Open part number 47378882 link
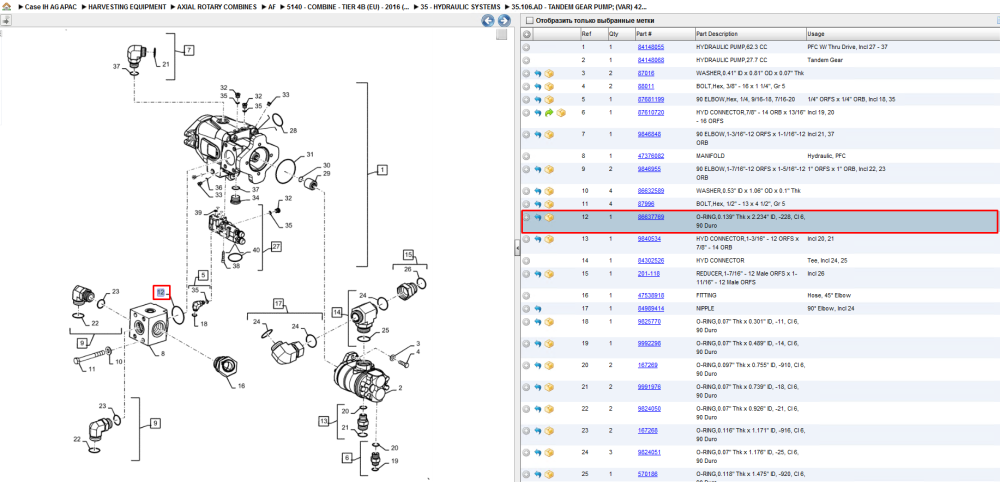 click(x=651, y=156)
